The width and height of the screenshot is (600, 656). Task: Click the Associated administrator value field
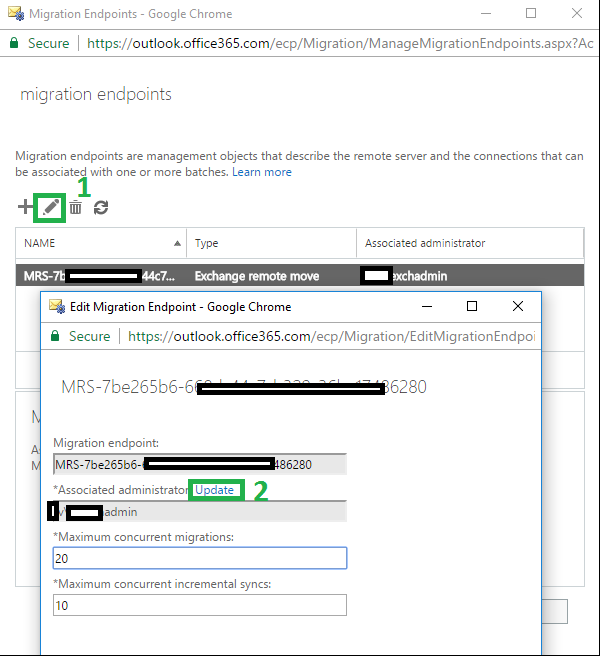click(200, 511)
